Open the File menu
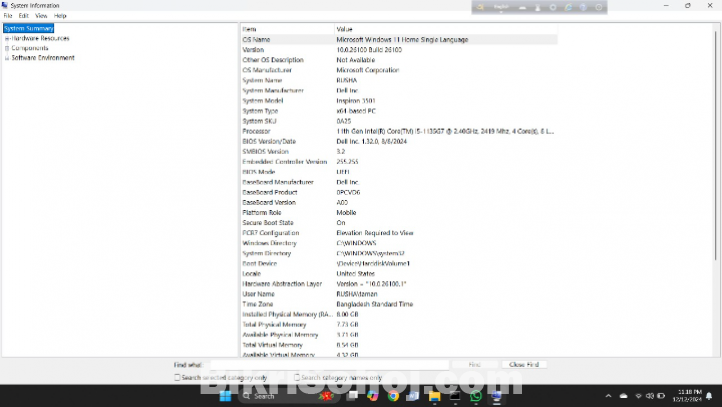Viewport: 722px width, 407px height. 8,16
